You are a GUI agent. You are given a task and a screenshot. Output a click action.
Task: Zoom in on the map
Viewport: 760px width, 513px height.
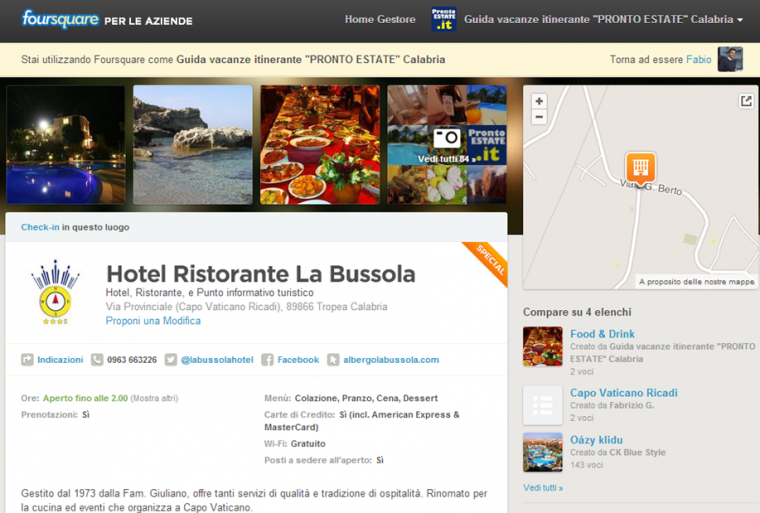click(539, 101)
